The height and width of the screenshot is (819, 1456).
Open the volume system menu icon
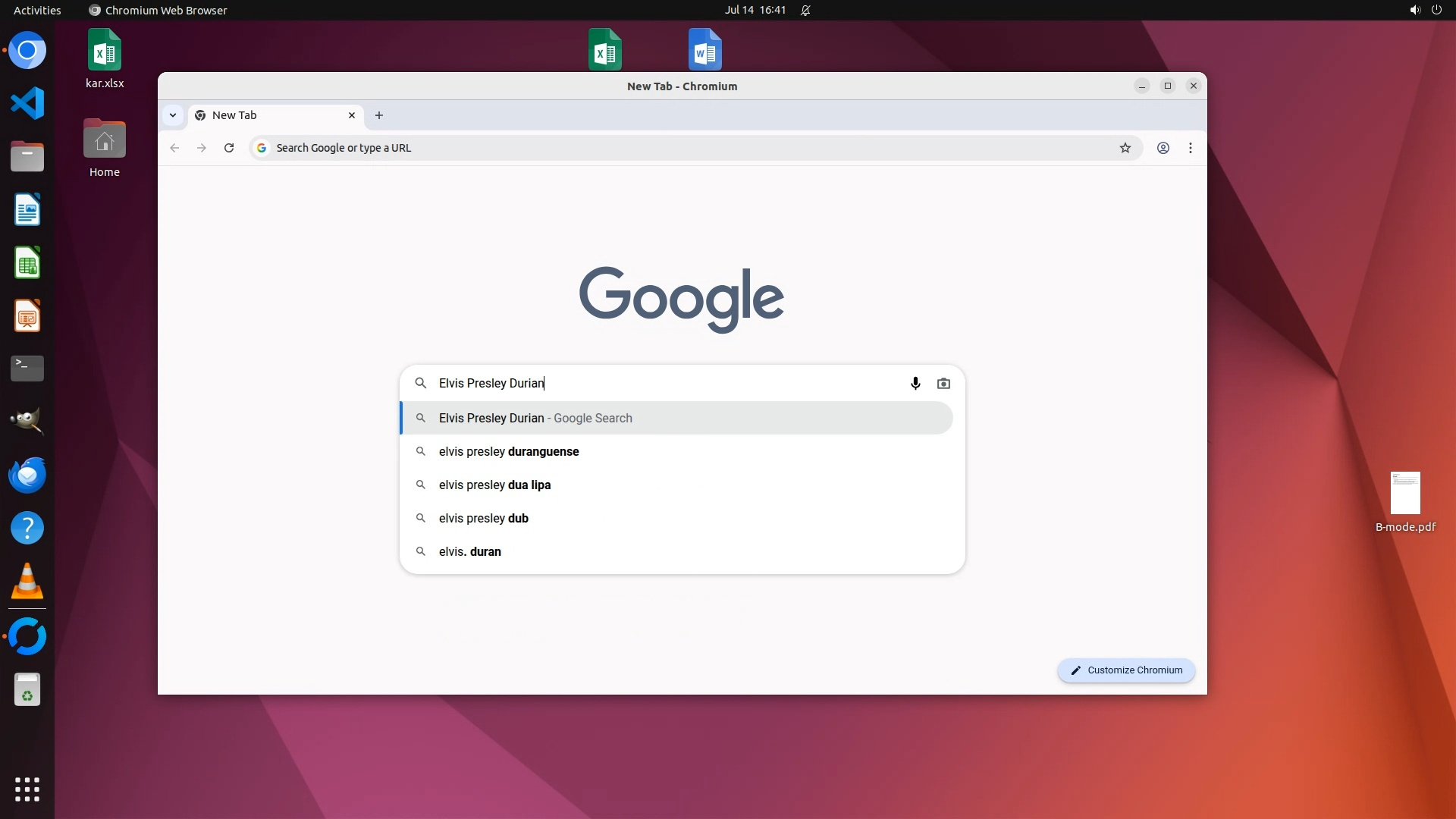(x=1414, y=11)
